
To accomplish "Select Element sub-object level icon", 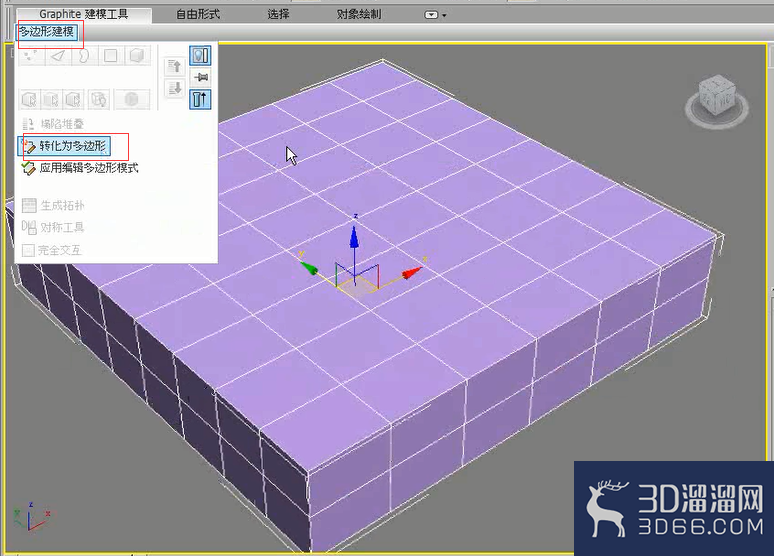I will pos(137,55).
